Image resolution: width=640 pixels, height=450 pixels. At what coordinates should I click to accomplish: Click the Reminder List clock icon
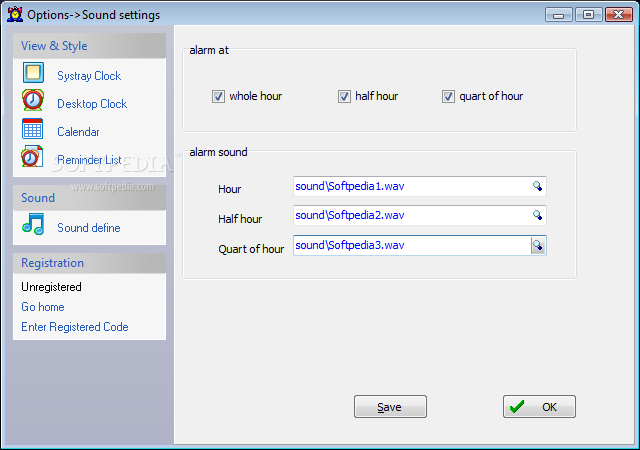point(32,156)
